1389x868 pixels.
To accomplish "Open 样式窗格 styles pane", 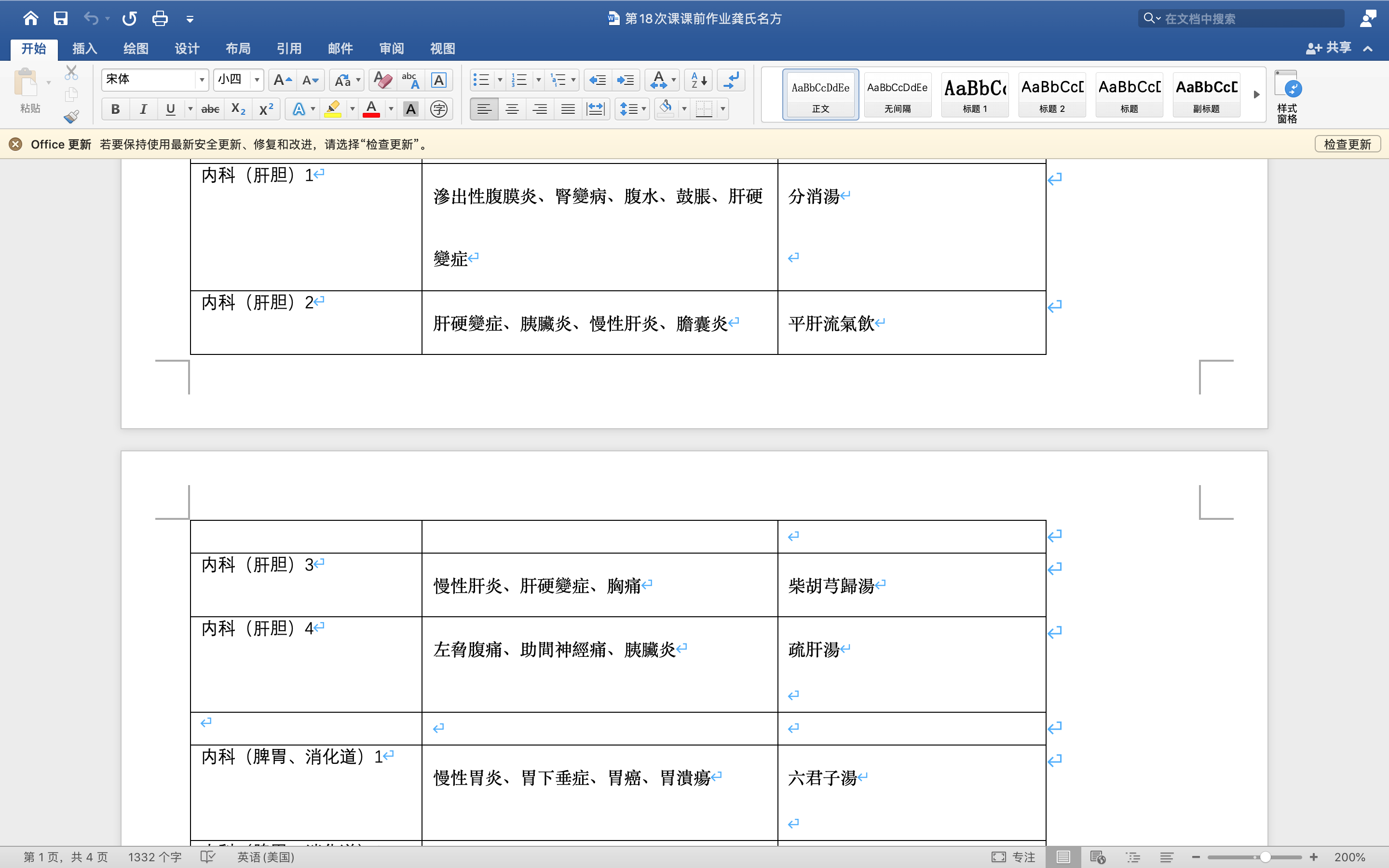I will [x=1287, y=96].
